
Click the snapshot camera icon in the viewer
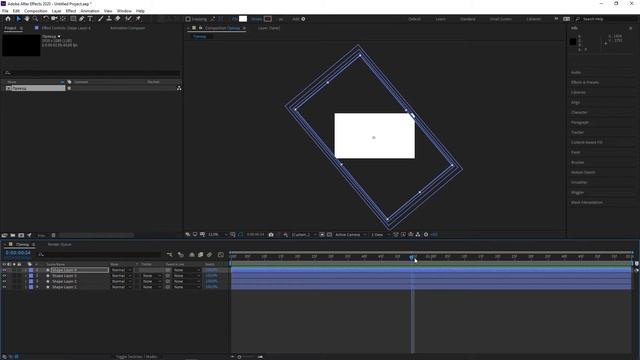tap(271, 235)
